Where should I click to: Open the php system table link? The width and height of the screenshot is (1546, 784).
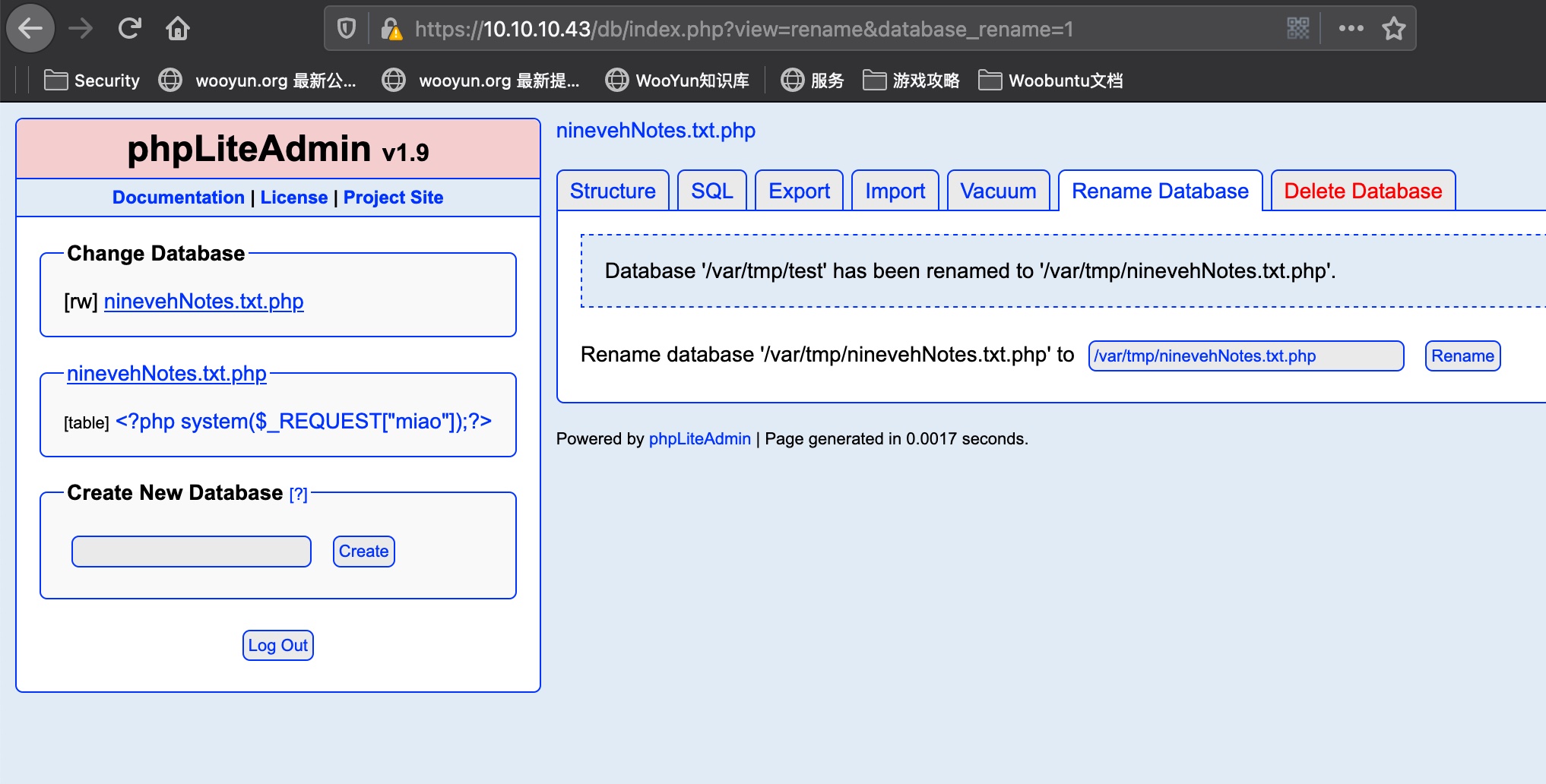pyautogui.click(x=303, y=422)
